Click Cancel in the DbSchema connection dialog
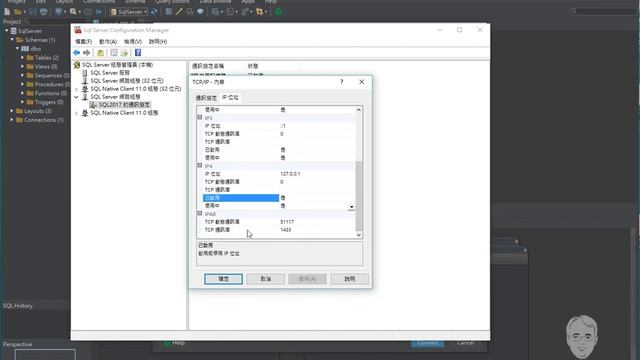640x360 pixels. 465,343
